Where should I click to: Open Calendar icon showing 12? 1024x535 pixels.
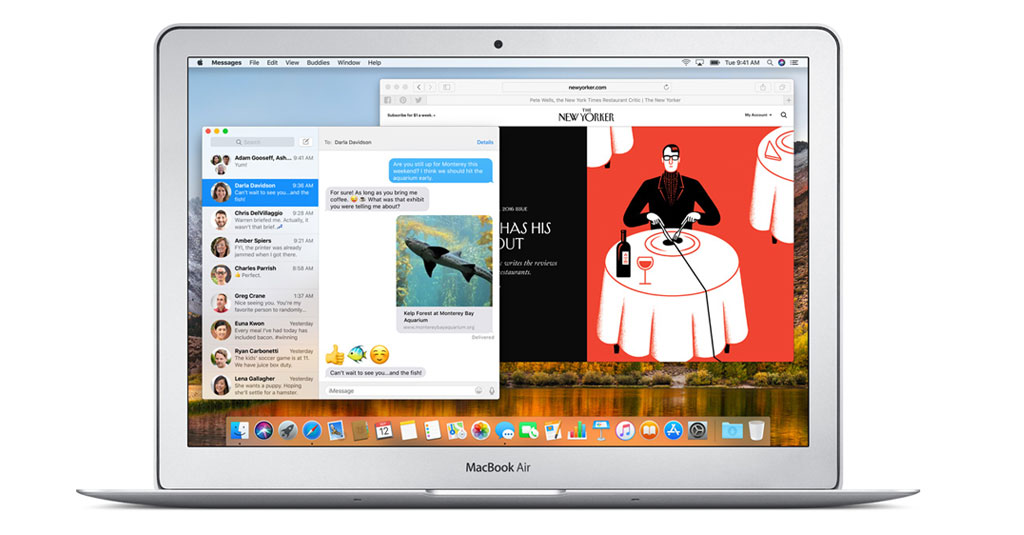tap(384, 430)
